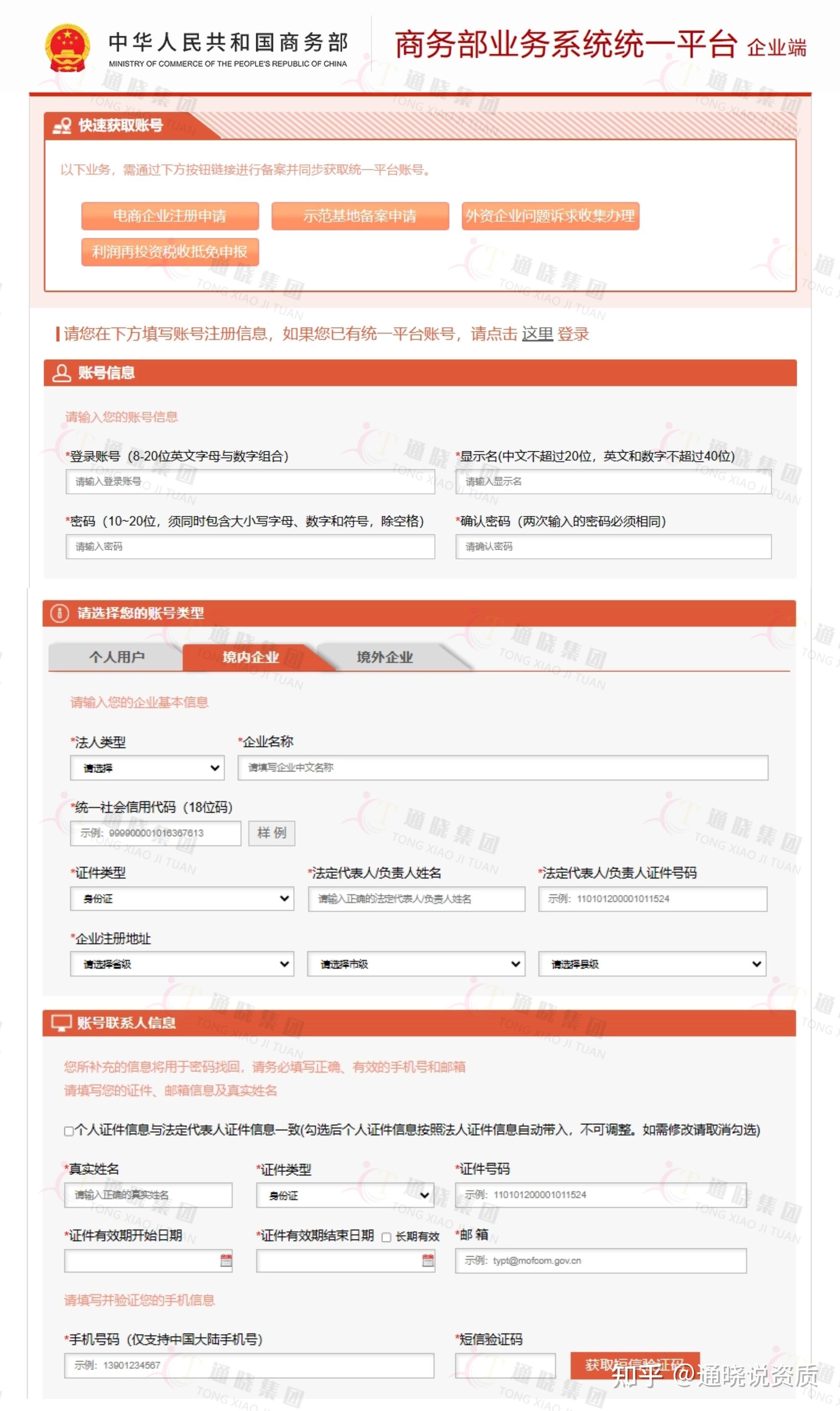
Task: Click the 手机号码 input field
Action: 249,1365
